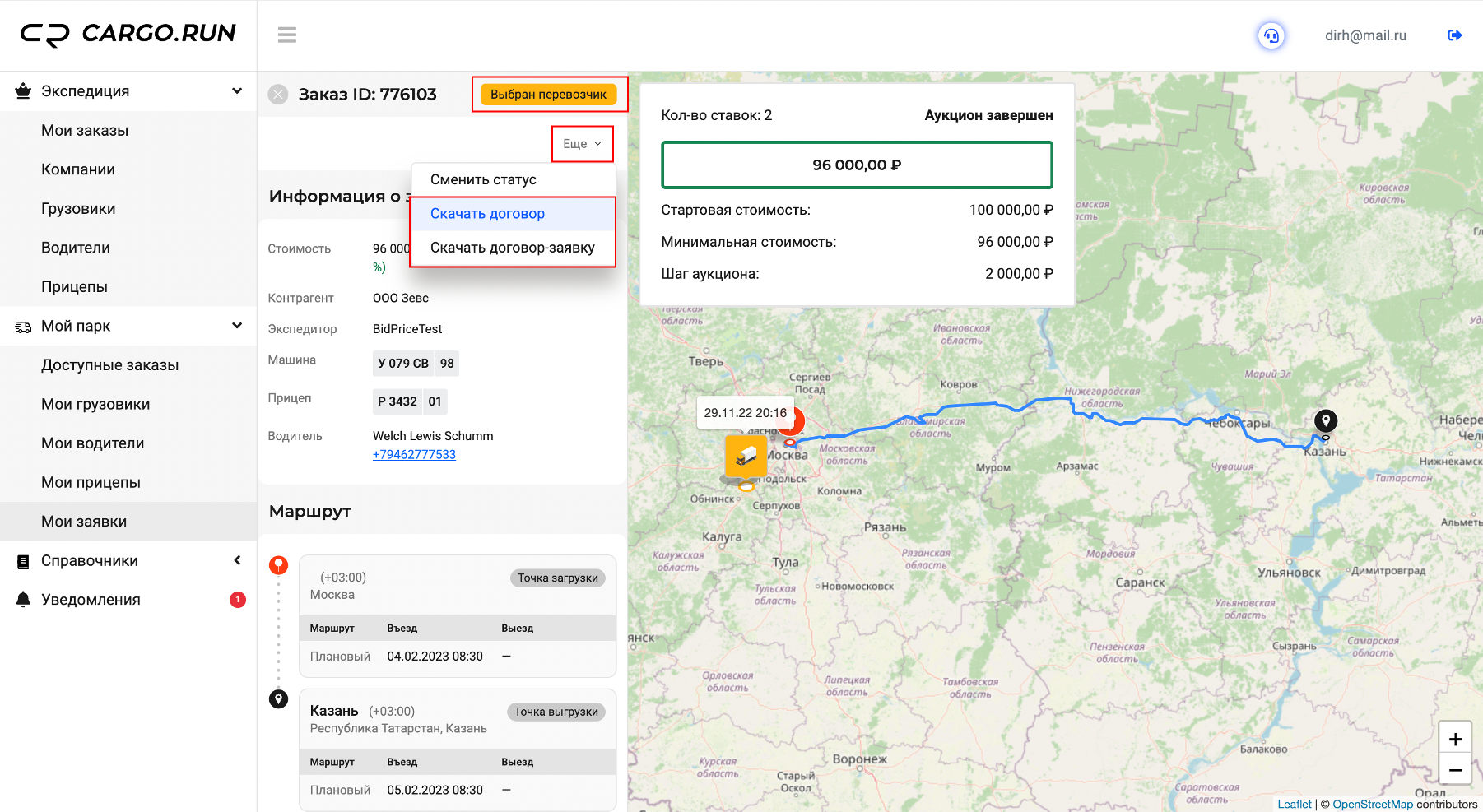Close the order with the X icon
1483x812 pixels.
point(278,95)
